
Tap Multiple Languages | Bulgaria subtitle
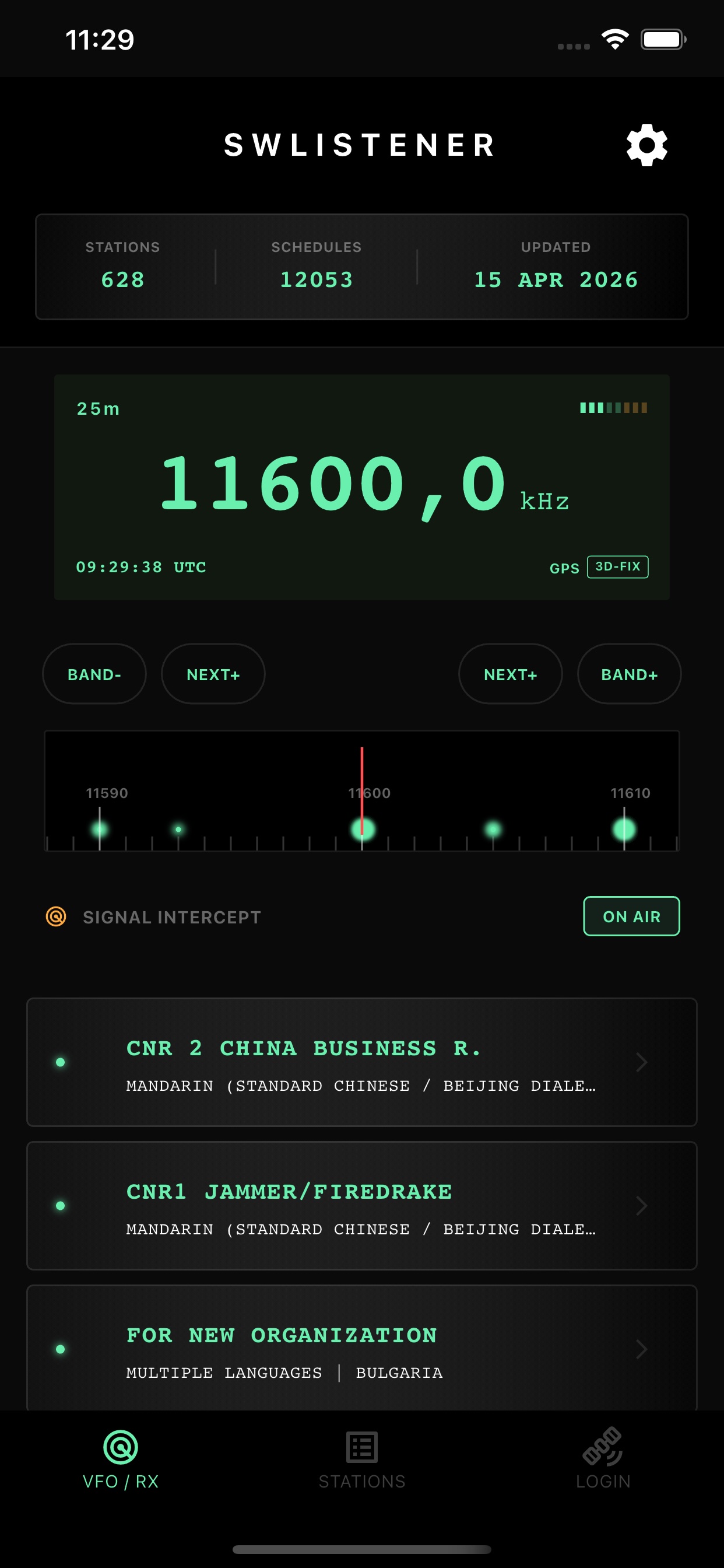[284, 1373]
